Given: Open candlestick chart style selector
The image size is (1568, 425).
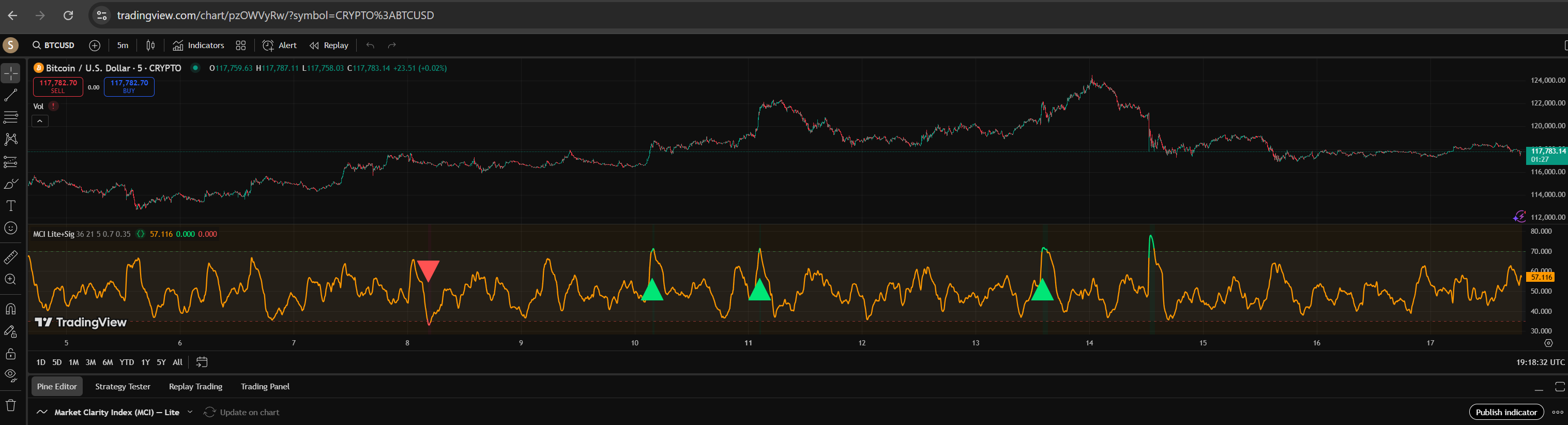Looking at the screenshot, I should tap(150, 45).
